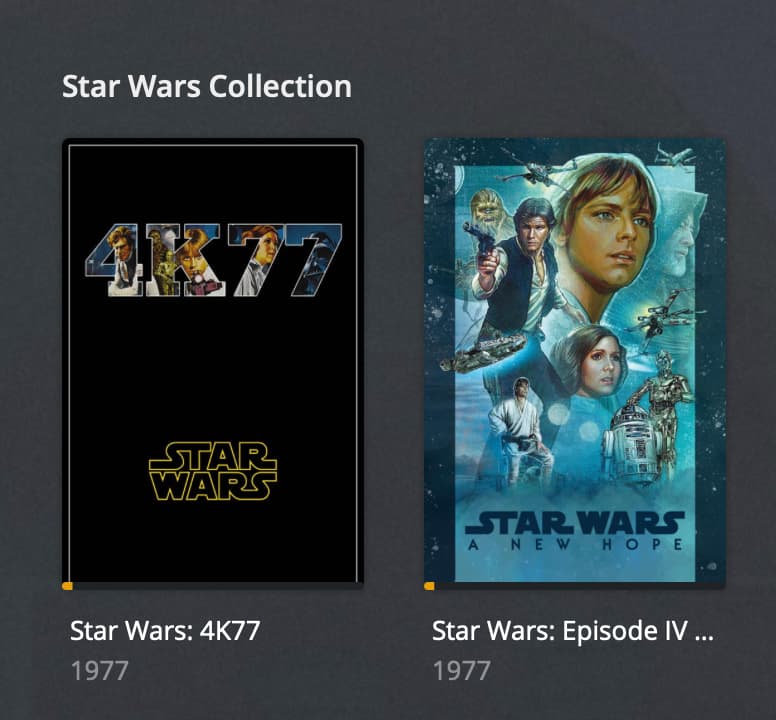This screenshot has width=776, height=720.
Task: Click the blue Star Wars A New Hope logo
Action: coord(575,530)
